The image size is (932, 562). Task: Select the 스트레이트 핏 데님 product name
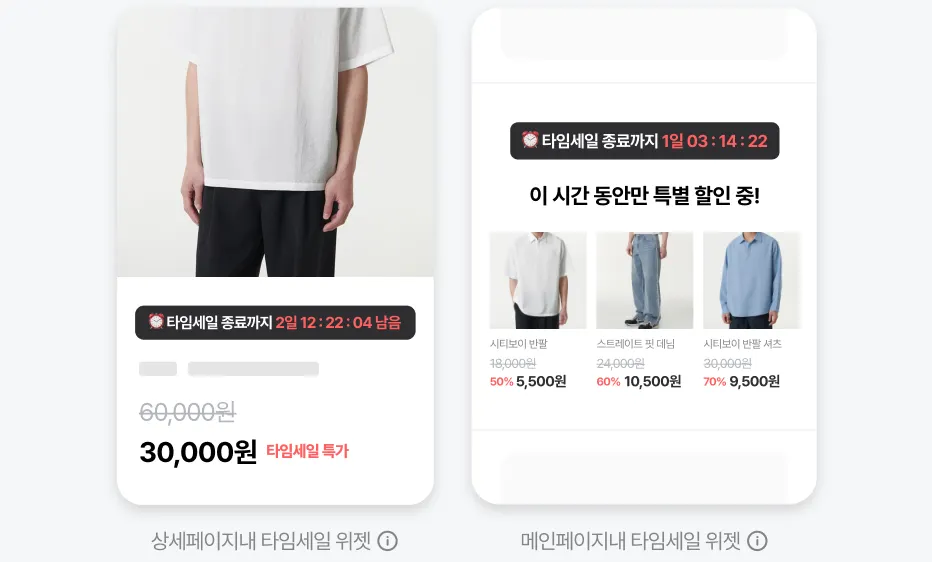pos(635,344)
